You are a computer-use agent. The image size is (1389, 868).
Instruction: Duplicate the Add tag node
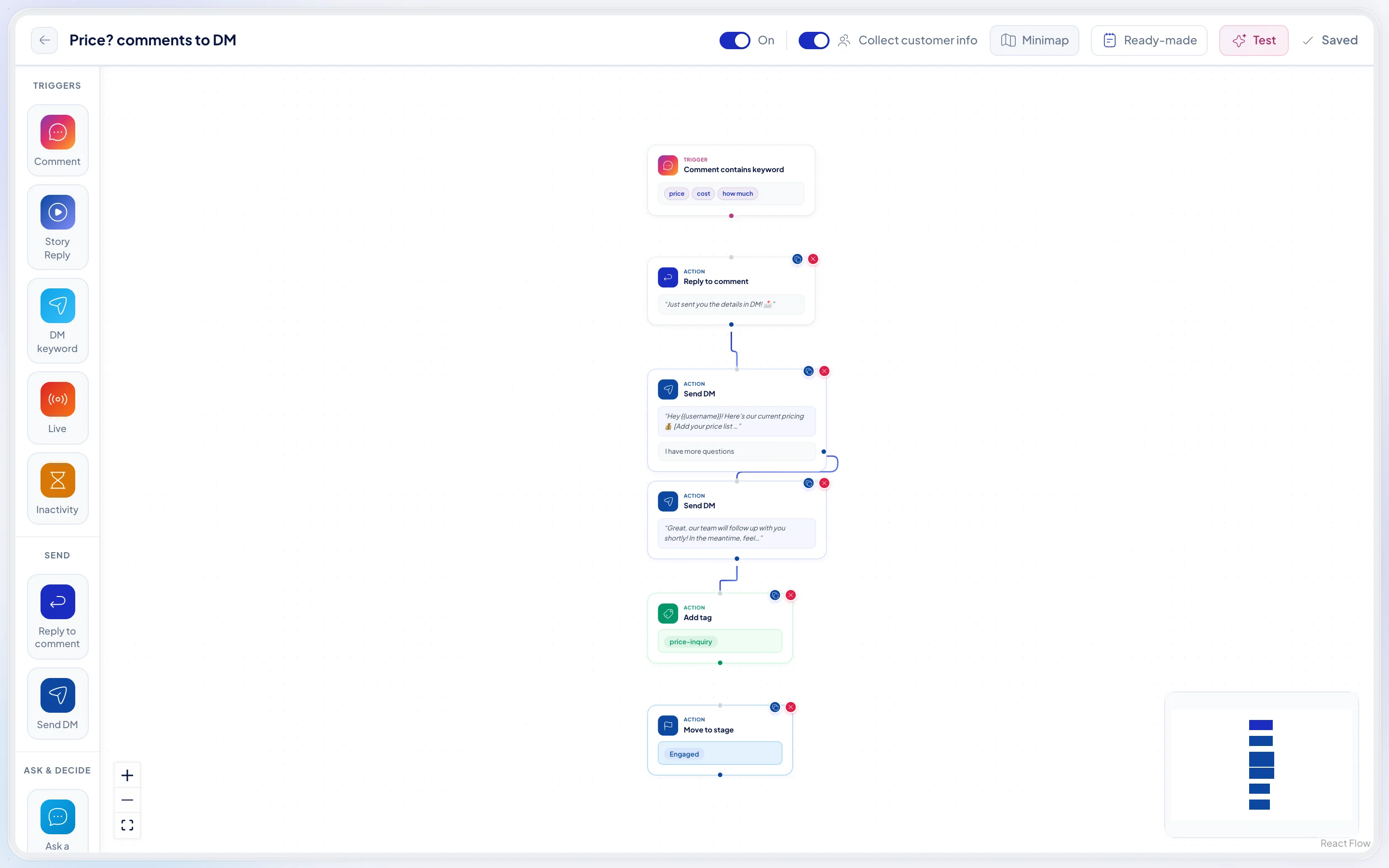point(775,595)
